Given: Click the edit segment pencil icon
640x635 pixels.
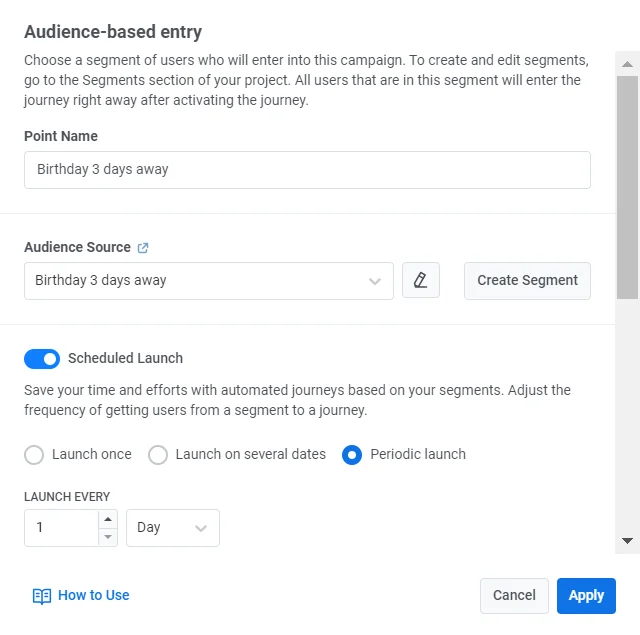Looking at the screenshot, I should 421,281.
